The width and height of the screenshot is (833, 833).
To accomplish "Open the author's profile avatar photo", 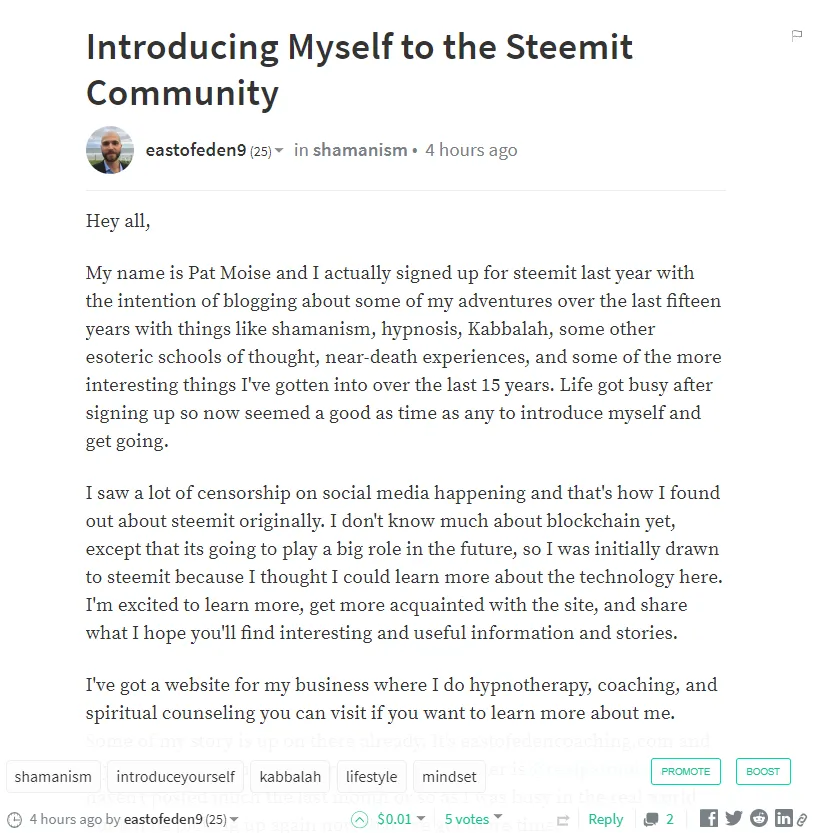I will [110, 150].
